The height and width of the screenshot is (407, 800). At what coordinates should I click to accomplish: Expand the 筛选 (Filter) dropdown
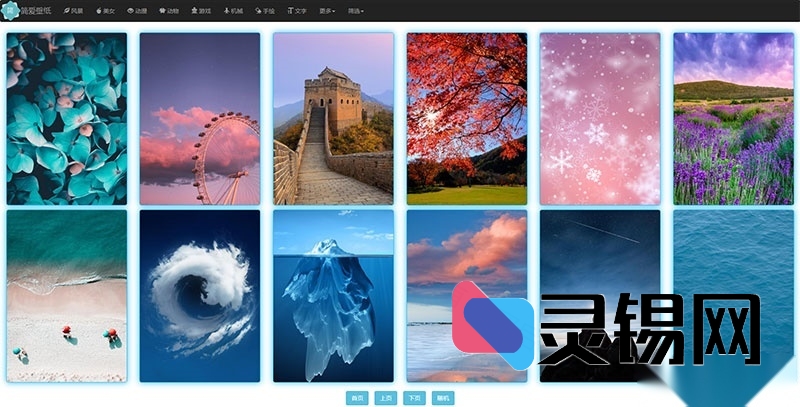point(356,10)
